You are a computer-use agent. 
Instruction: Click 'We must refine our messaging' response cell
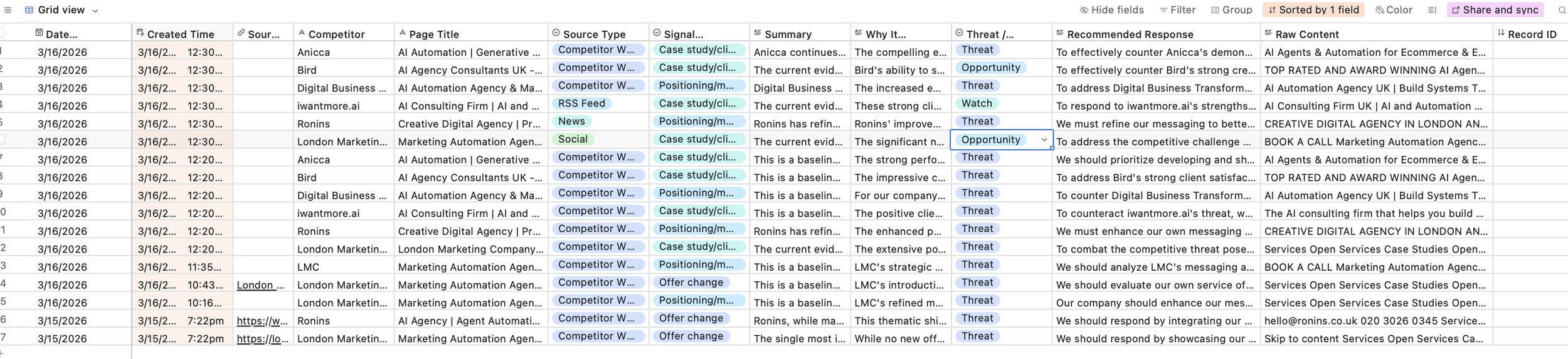1156,124
